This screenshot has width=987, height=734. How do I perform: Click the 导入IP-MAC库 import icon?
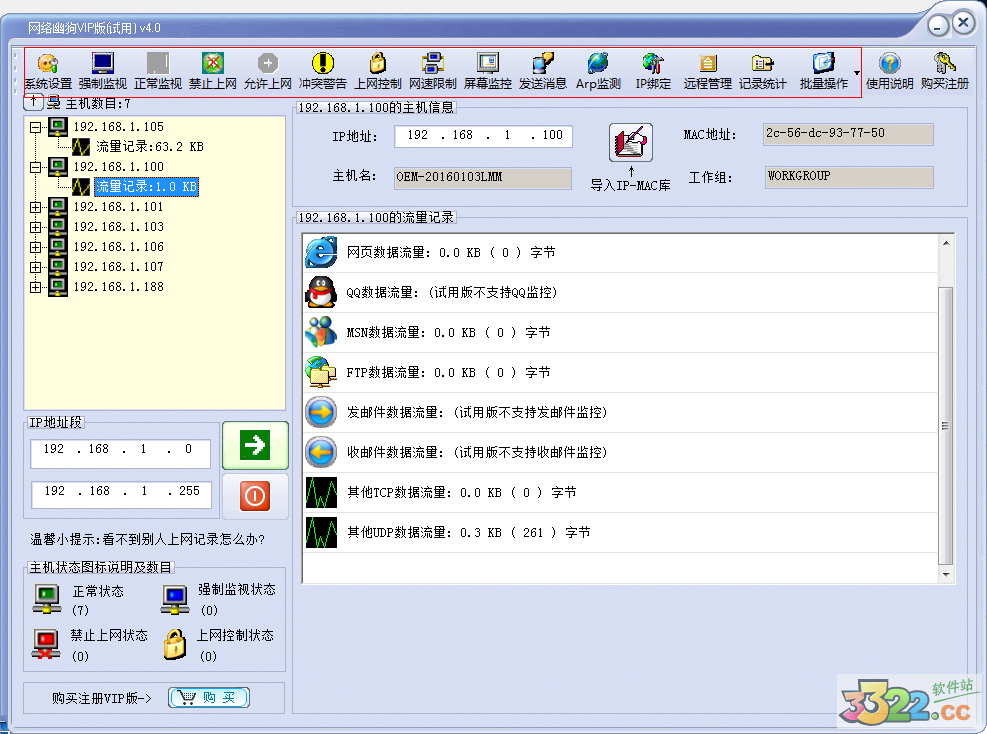click(x=630, y=142)
